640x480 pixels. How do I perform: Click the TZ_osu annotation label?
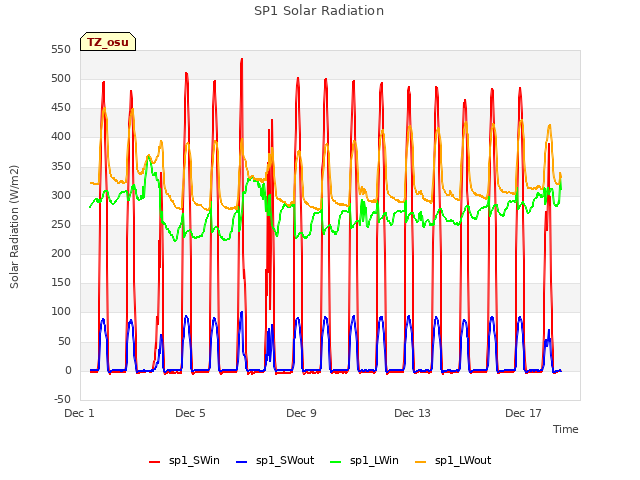click(x=108, y=42)
